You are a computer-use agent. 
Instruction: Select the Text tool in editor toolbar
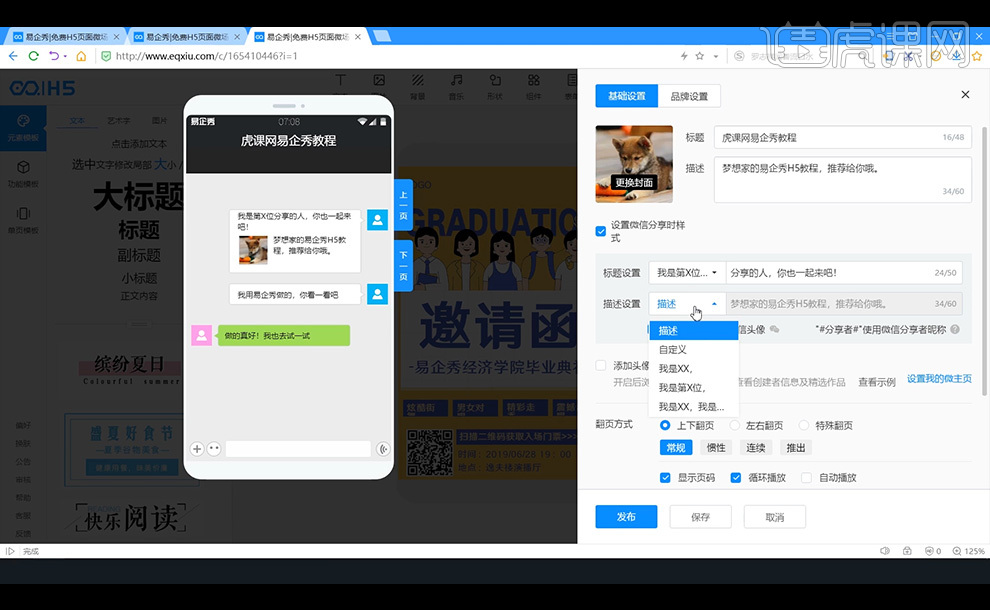340,80
